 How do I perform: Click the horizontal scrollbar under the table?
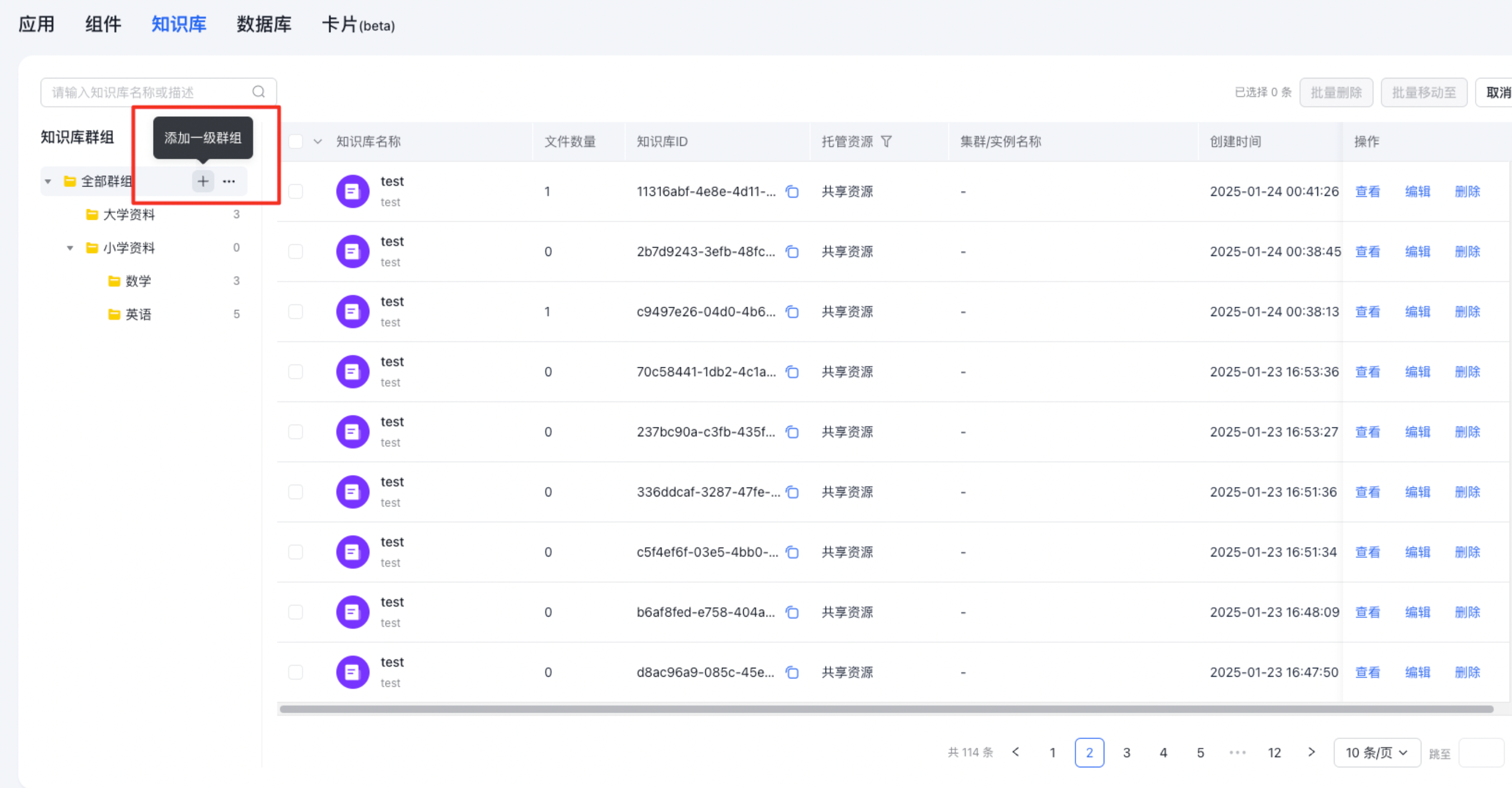point(886,709)
